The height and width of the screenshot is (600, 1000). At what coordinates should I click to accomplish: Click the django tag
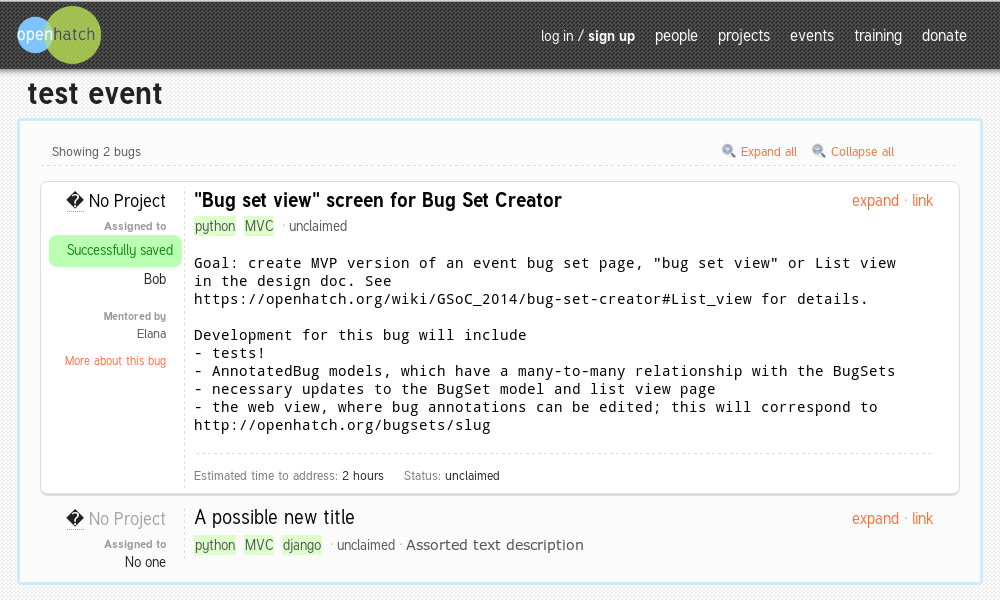coord(302,545)
